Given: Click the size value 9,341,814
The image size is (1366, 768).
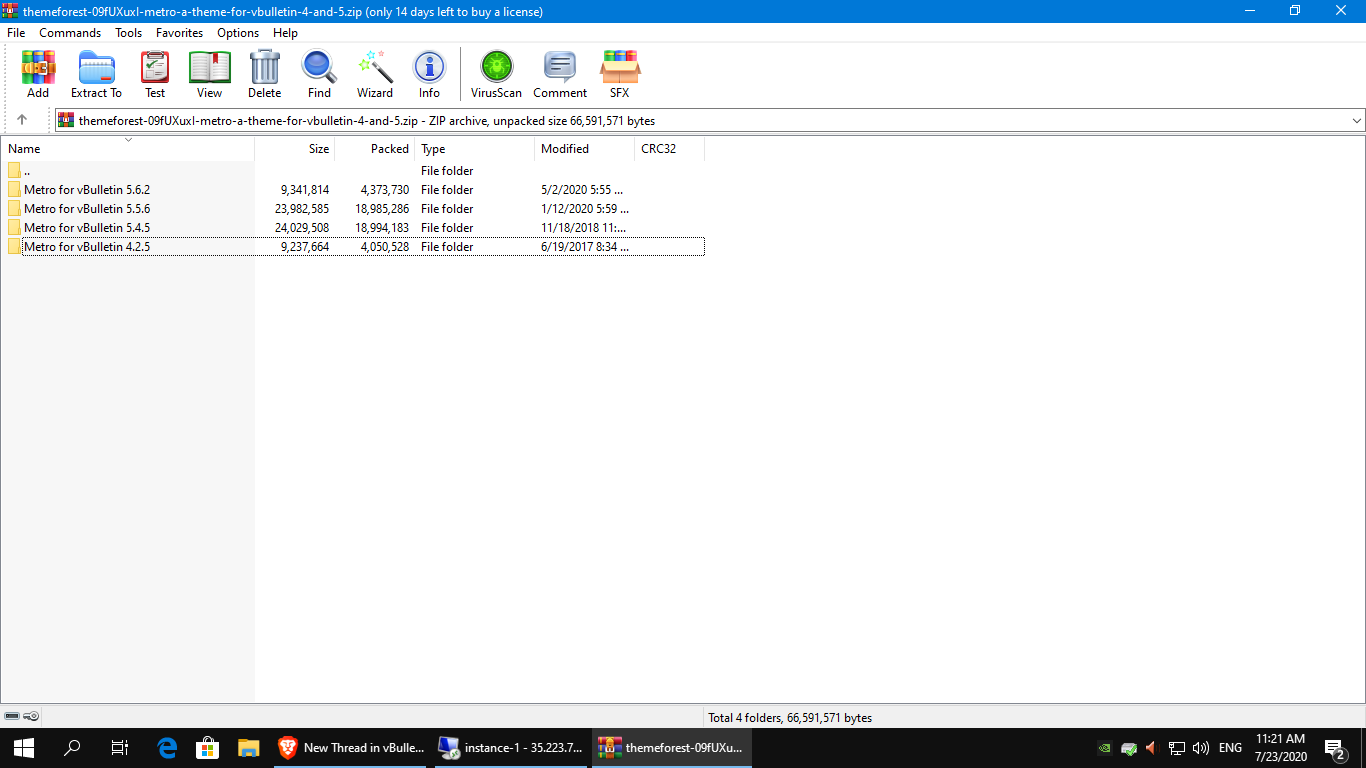Looking at the screenshot, I should point(305,190).
